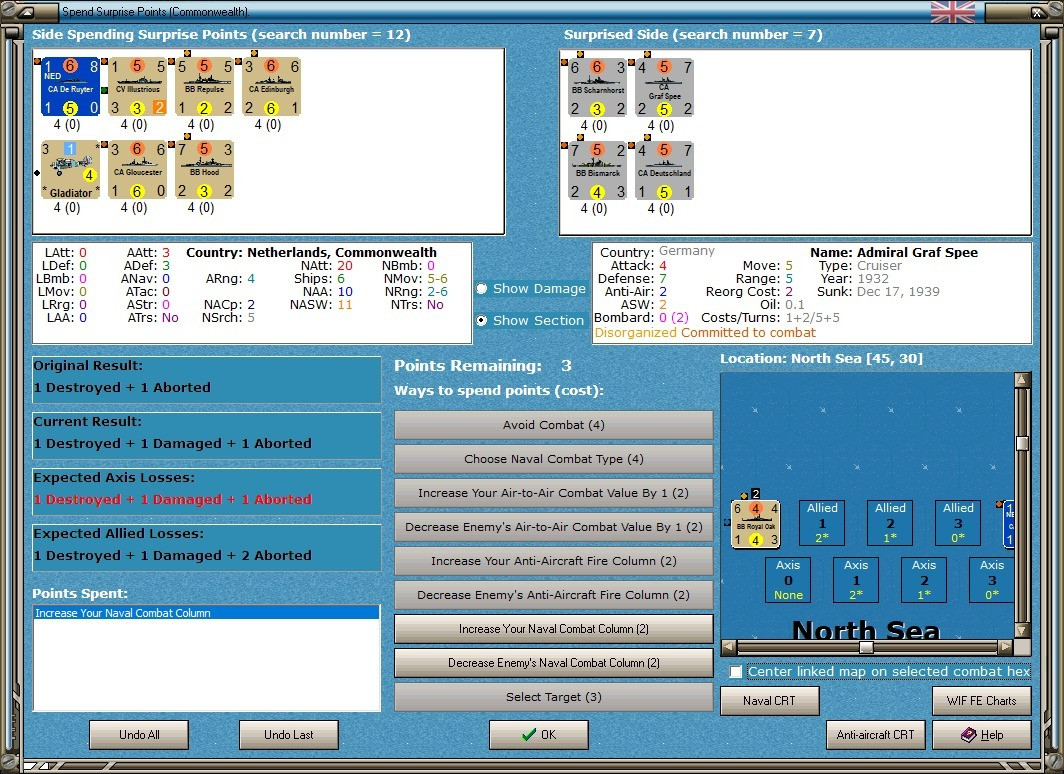The image size is (1064, 774).
Task: Click Decrease Enemy's Anti-Aircraft Fire Column
Action: (x=553, y=594)
